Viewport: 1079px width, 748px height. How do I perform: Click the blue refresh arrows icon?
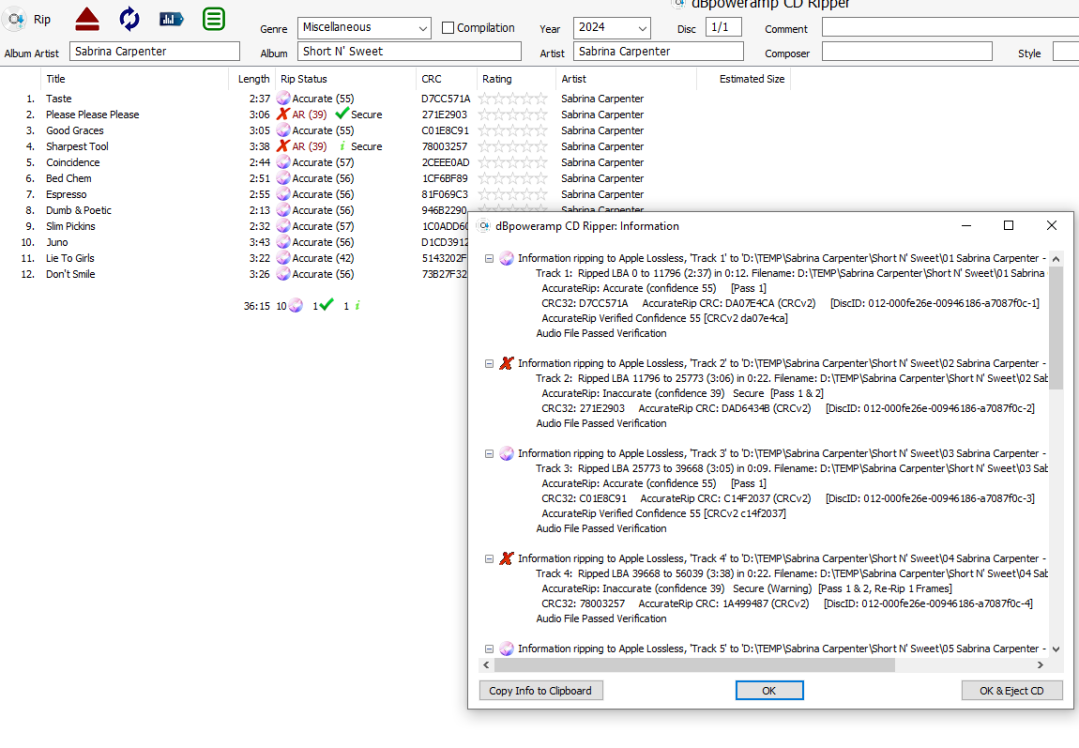click(129, 19)
